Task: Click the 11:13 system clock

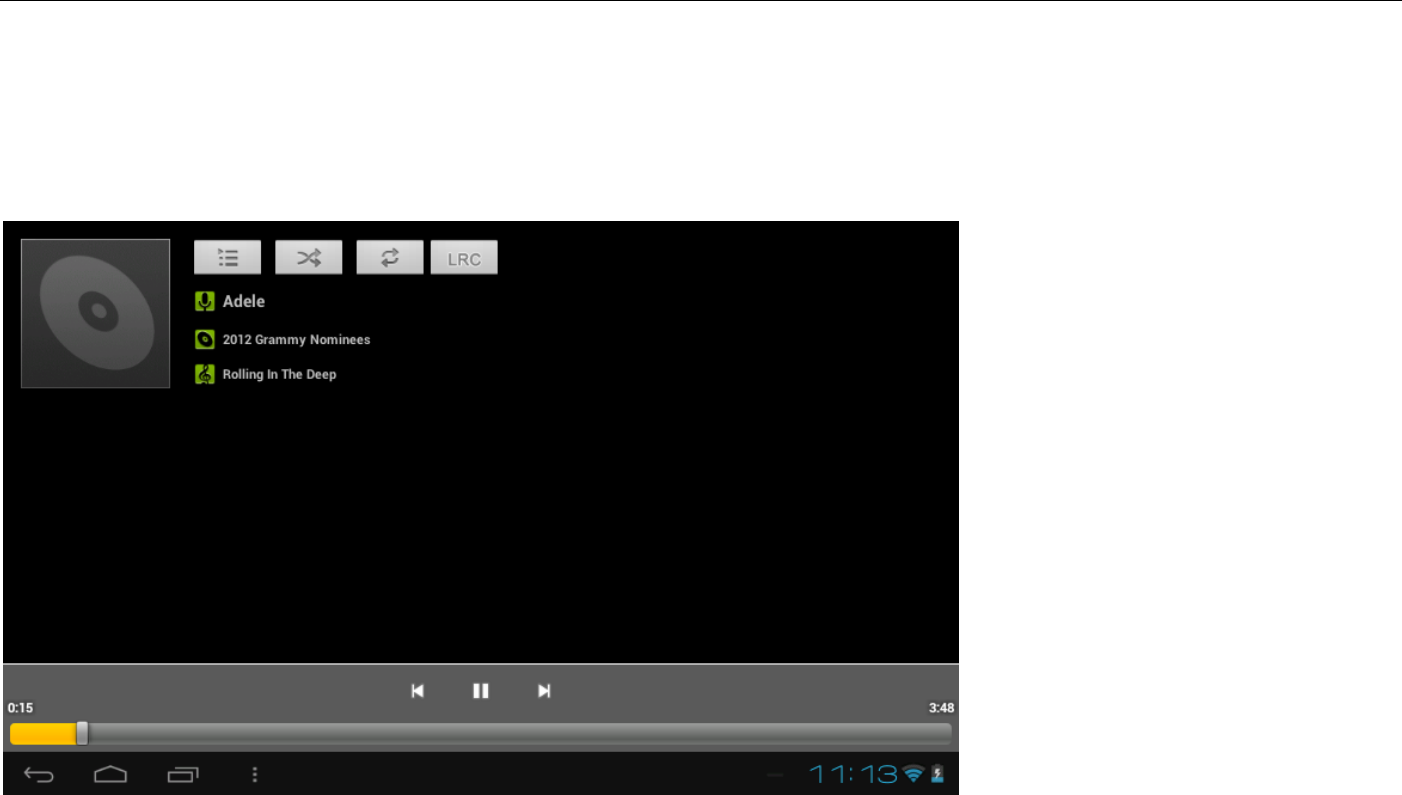Action: 853,774
